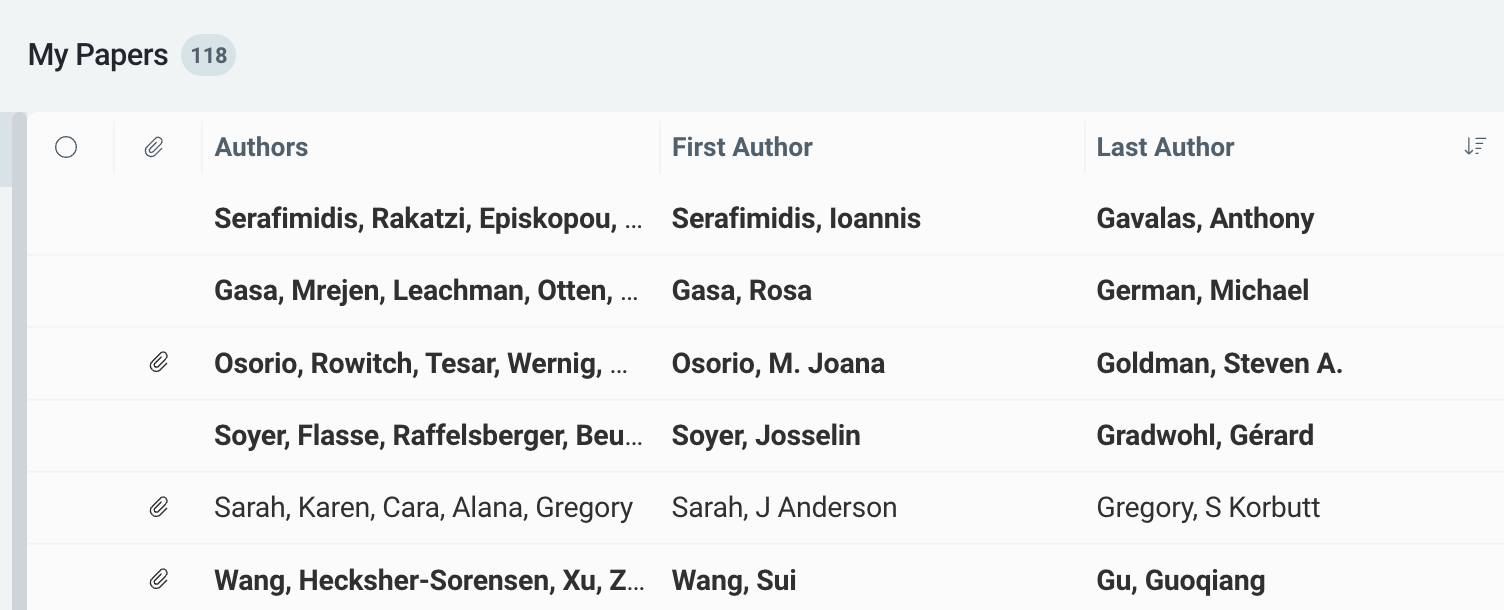Click the attachment paperclip column header icon

153,148
